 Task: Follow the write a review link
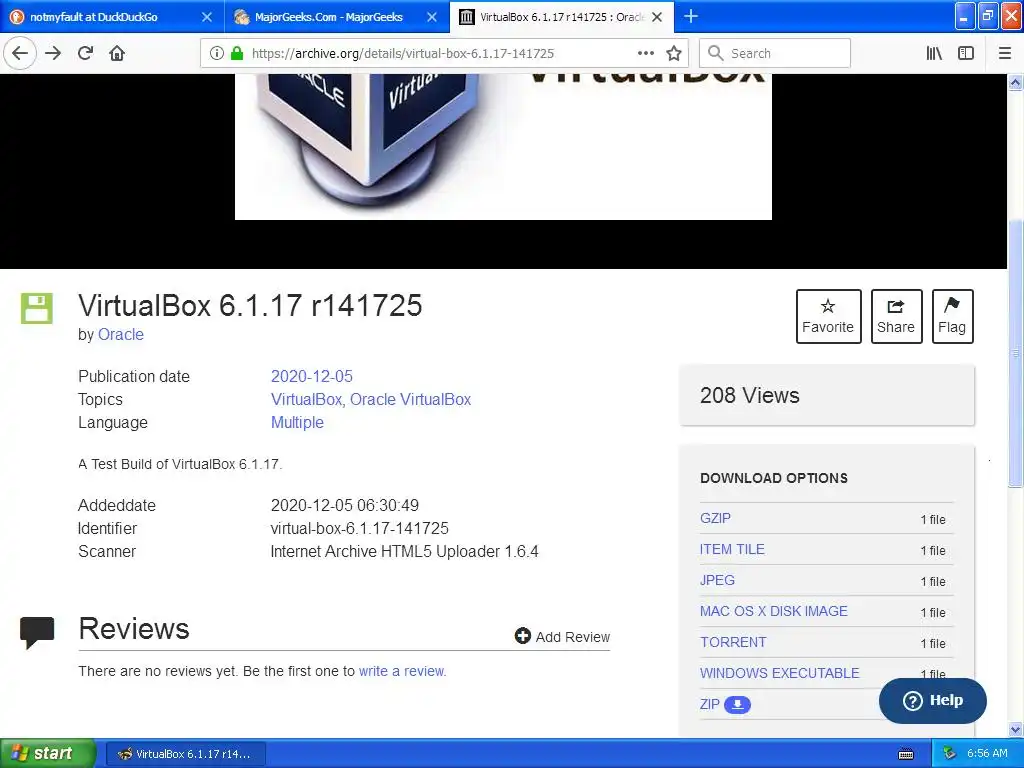[x=402, y=671]
